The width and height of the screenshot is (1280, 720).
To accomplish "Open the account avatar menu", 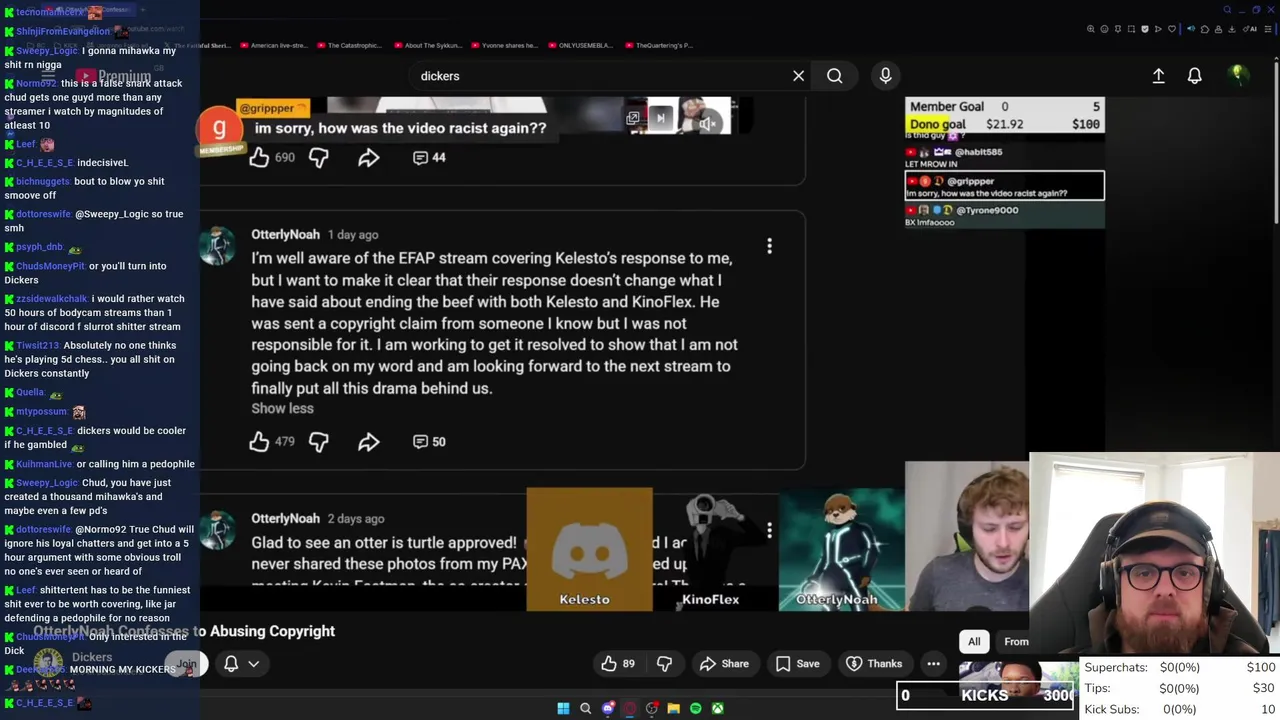I will coord(1237,75).
